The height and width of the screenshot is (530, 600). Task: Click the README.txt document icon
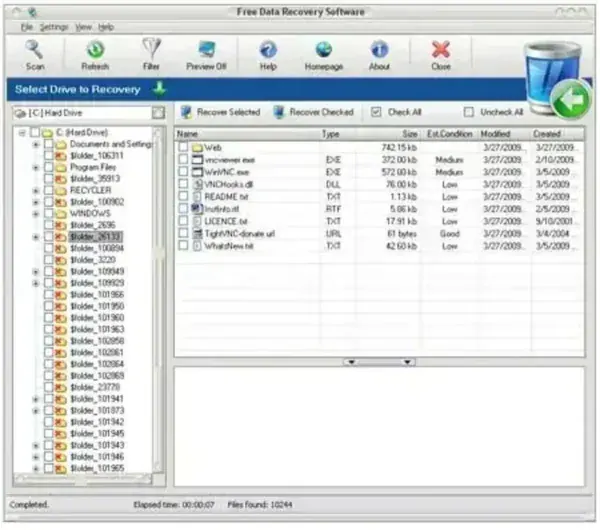point(197,196)
